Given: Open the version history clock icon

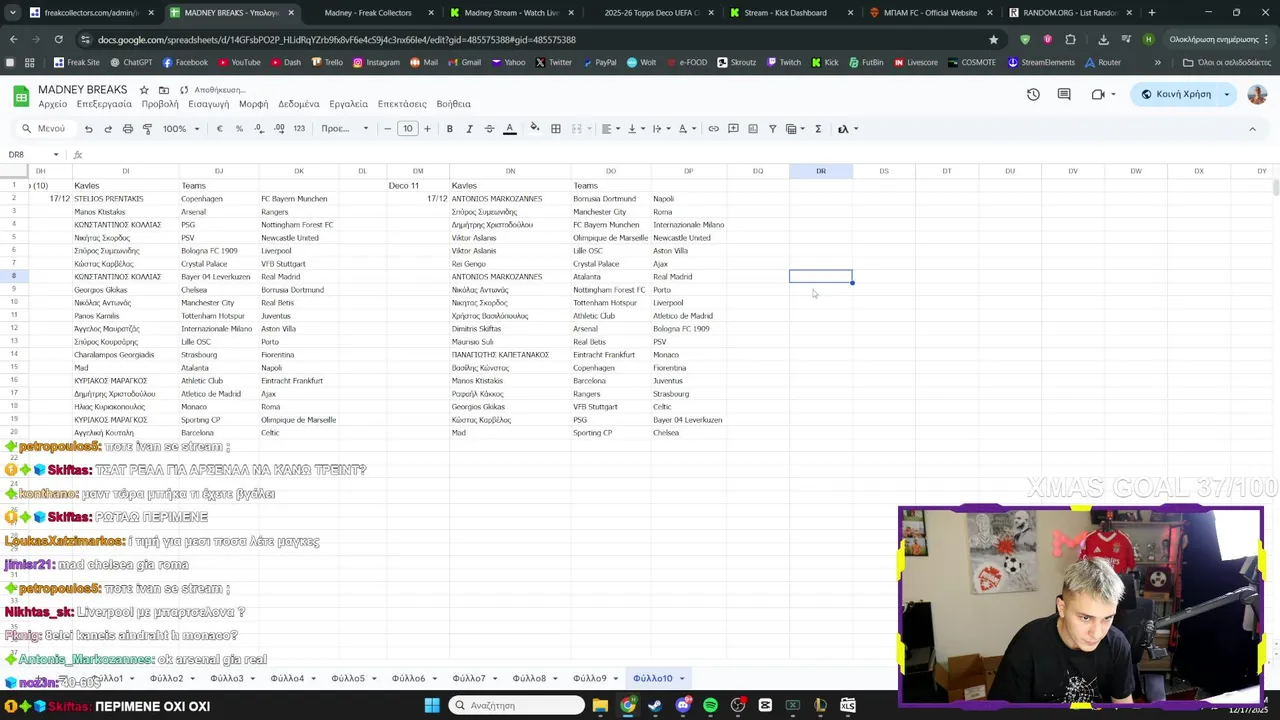Looking at the screenshot, I should [x=1033, y=94].
